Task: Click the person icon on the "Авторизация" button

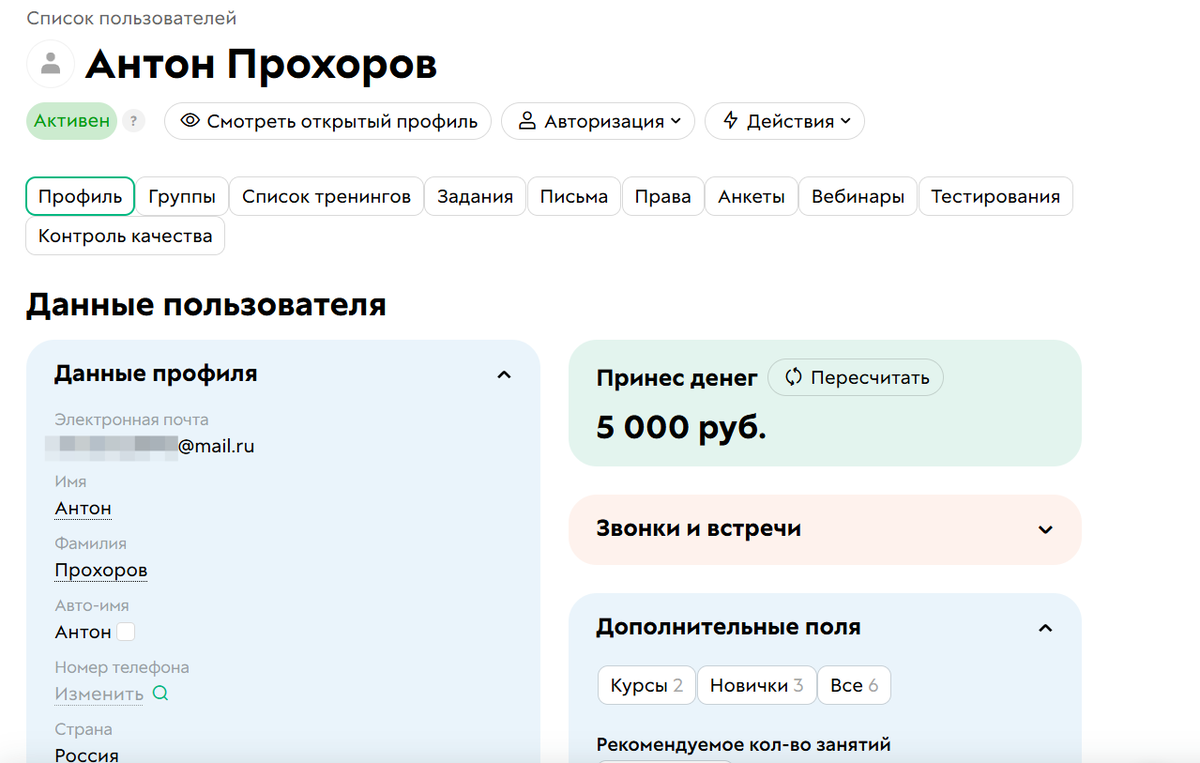Action: (527, 120)
